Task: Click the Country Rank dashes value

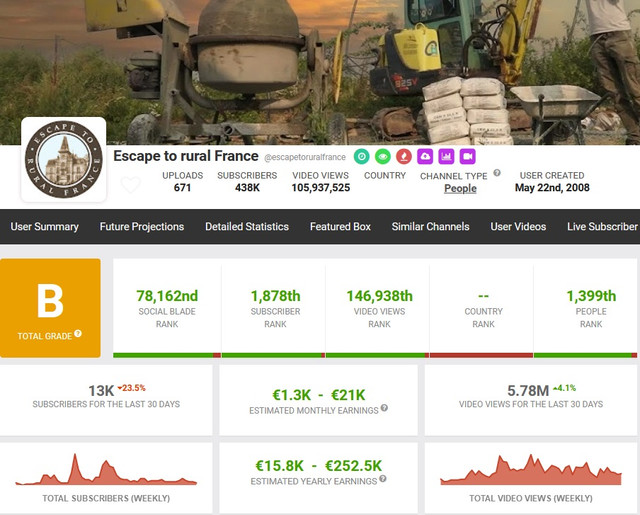Action: click(x=483, y=296)
